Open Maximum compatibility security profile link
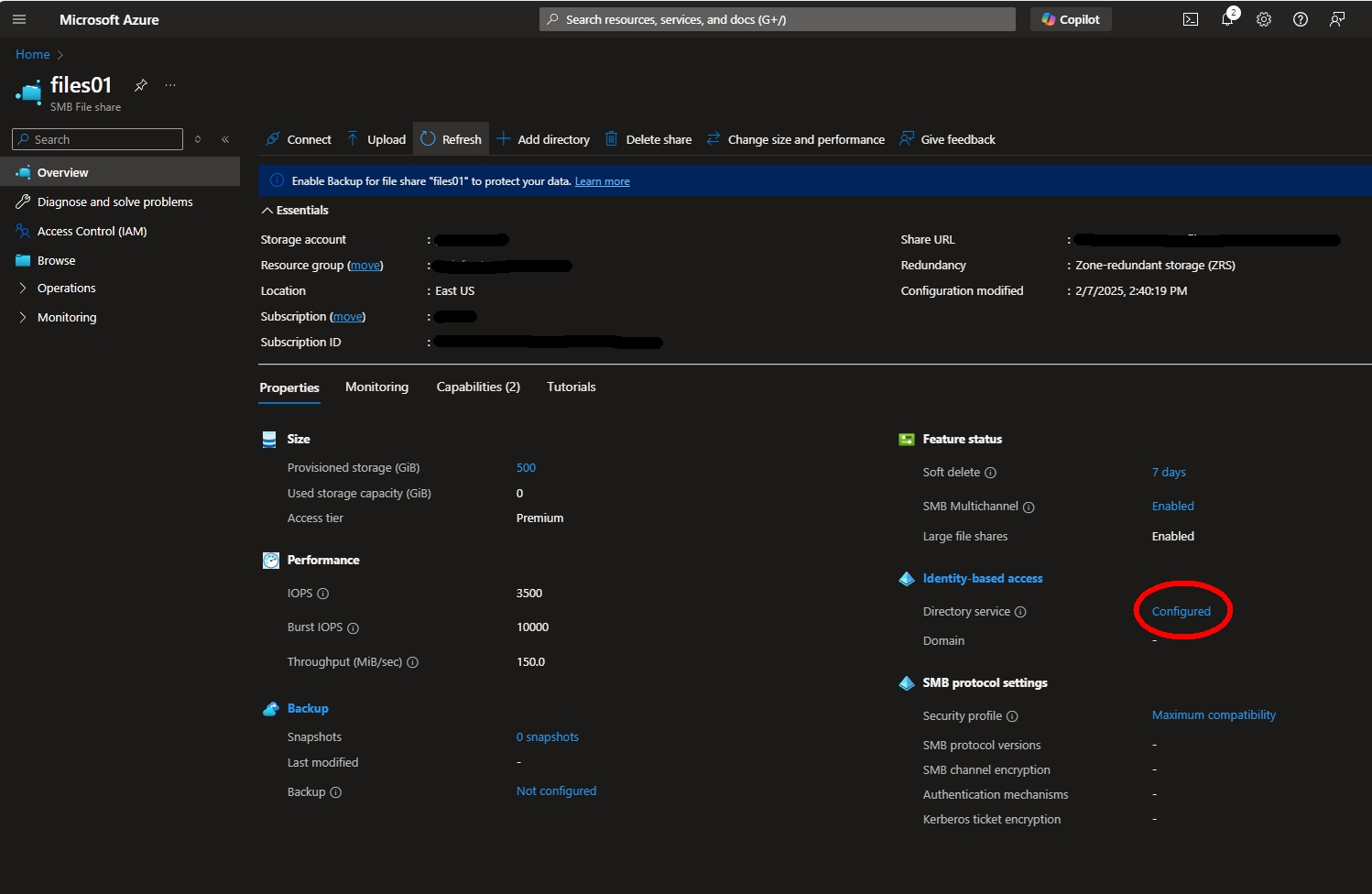 pyautogui.click(x=1214, y=715)
